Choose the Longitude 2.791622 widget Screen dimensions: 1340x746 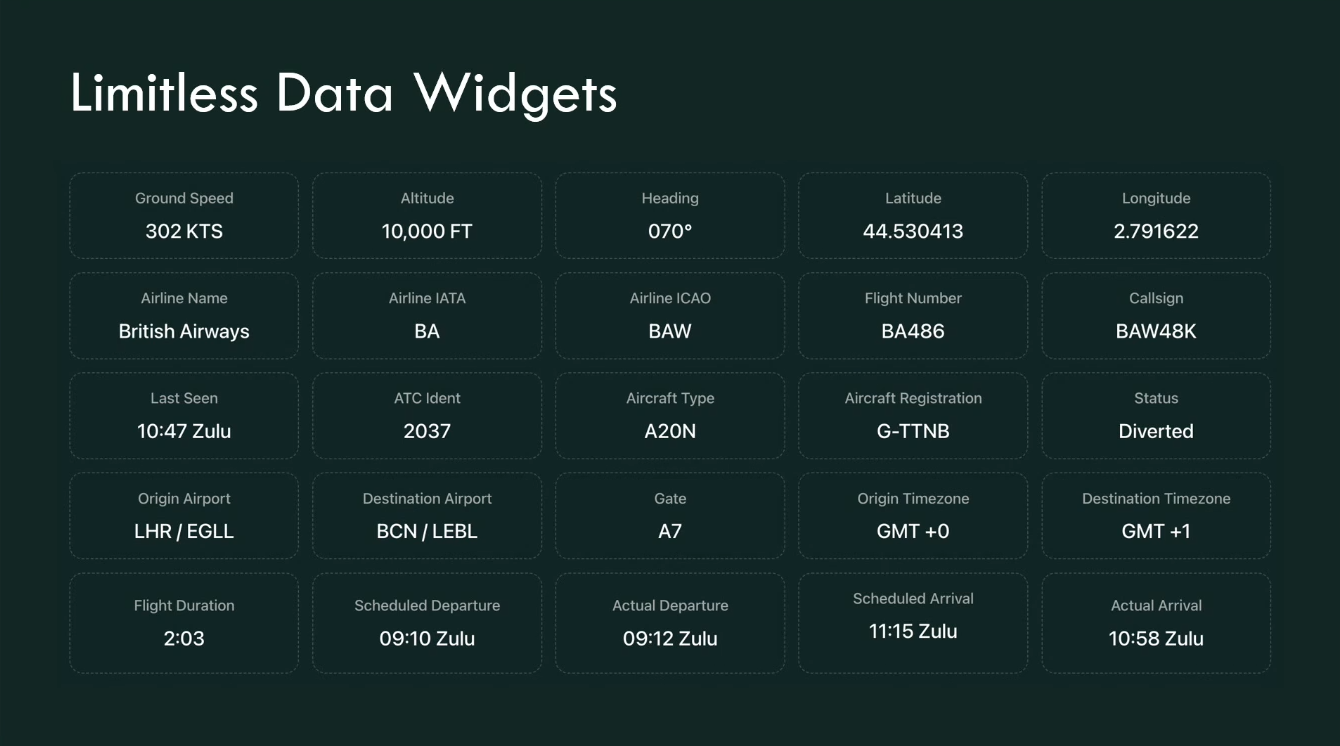[x=1156, y=216]
